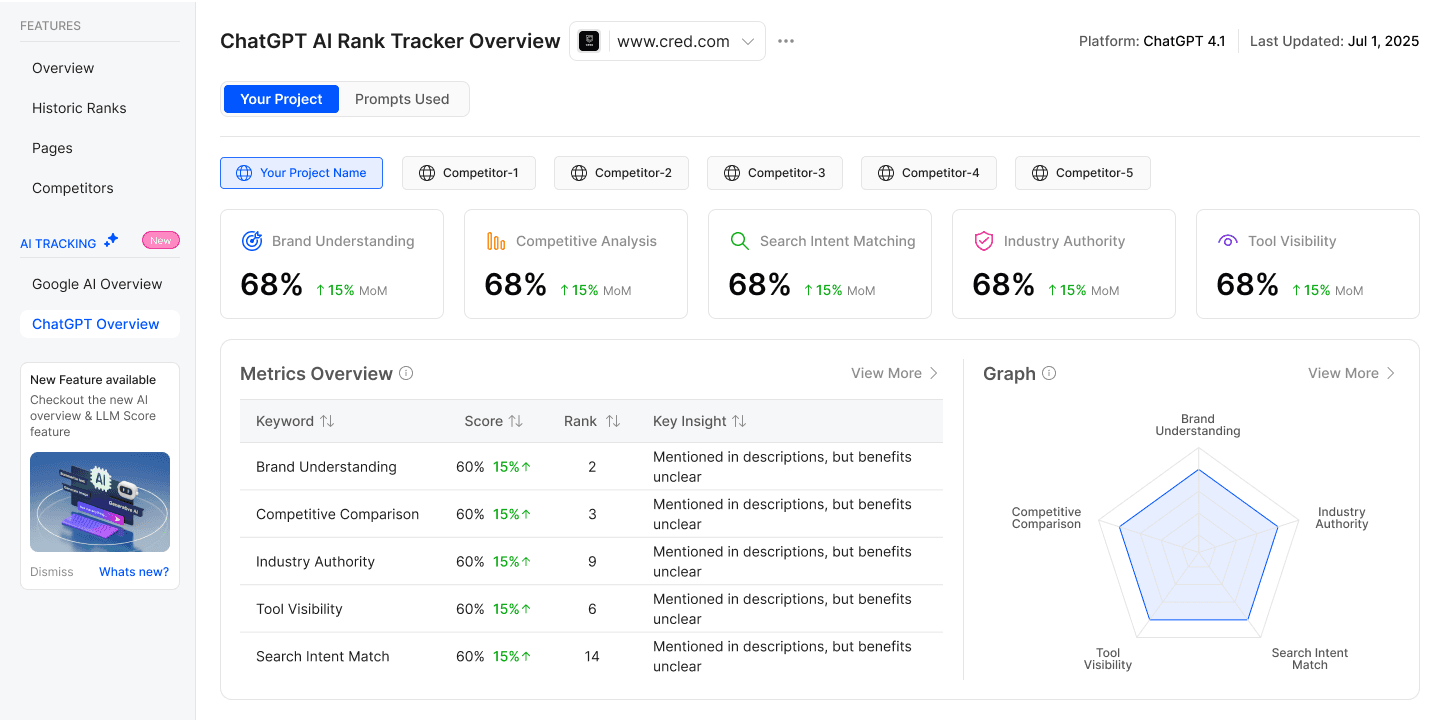Screen dimensions: 1440x720
Task: Click the Industry Authority shield icon
Action: (x=984, y=240)
